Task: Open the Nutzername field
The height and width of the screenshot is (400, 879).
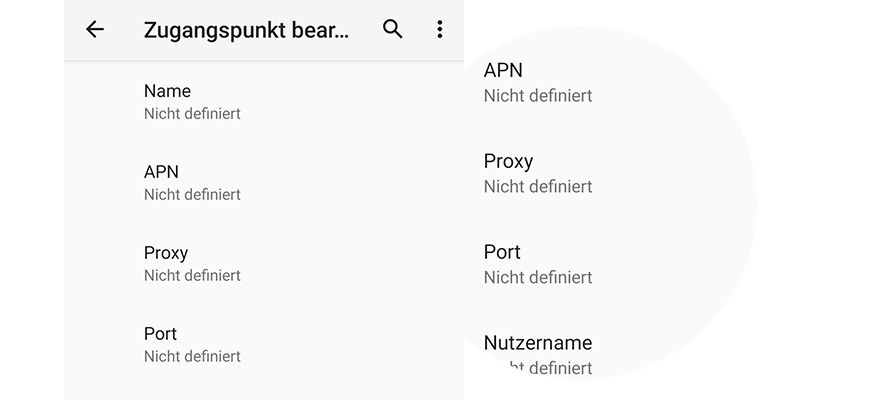Action: [x=538, y=343]
